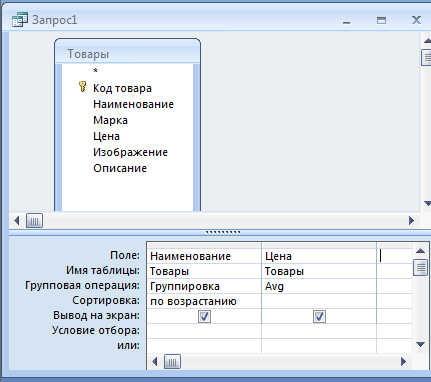
Task: Click right arrow of upper pane horizontal scrollbar
Action: point(412,220)
